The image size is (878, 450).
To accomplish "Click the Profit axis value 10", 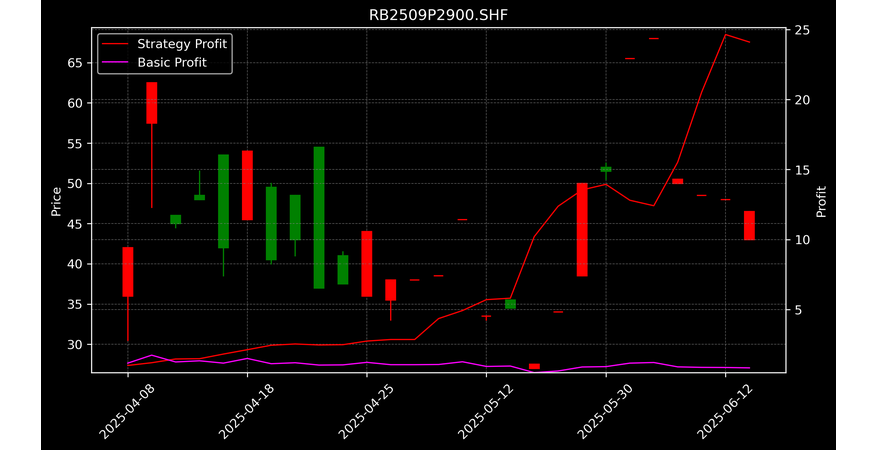I will pos(801,240).
